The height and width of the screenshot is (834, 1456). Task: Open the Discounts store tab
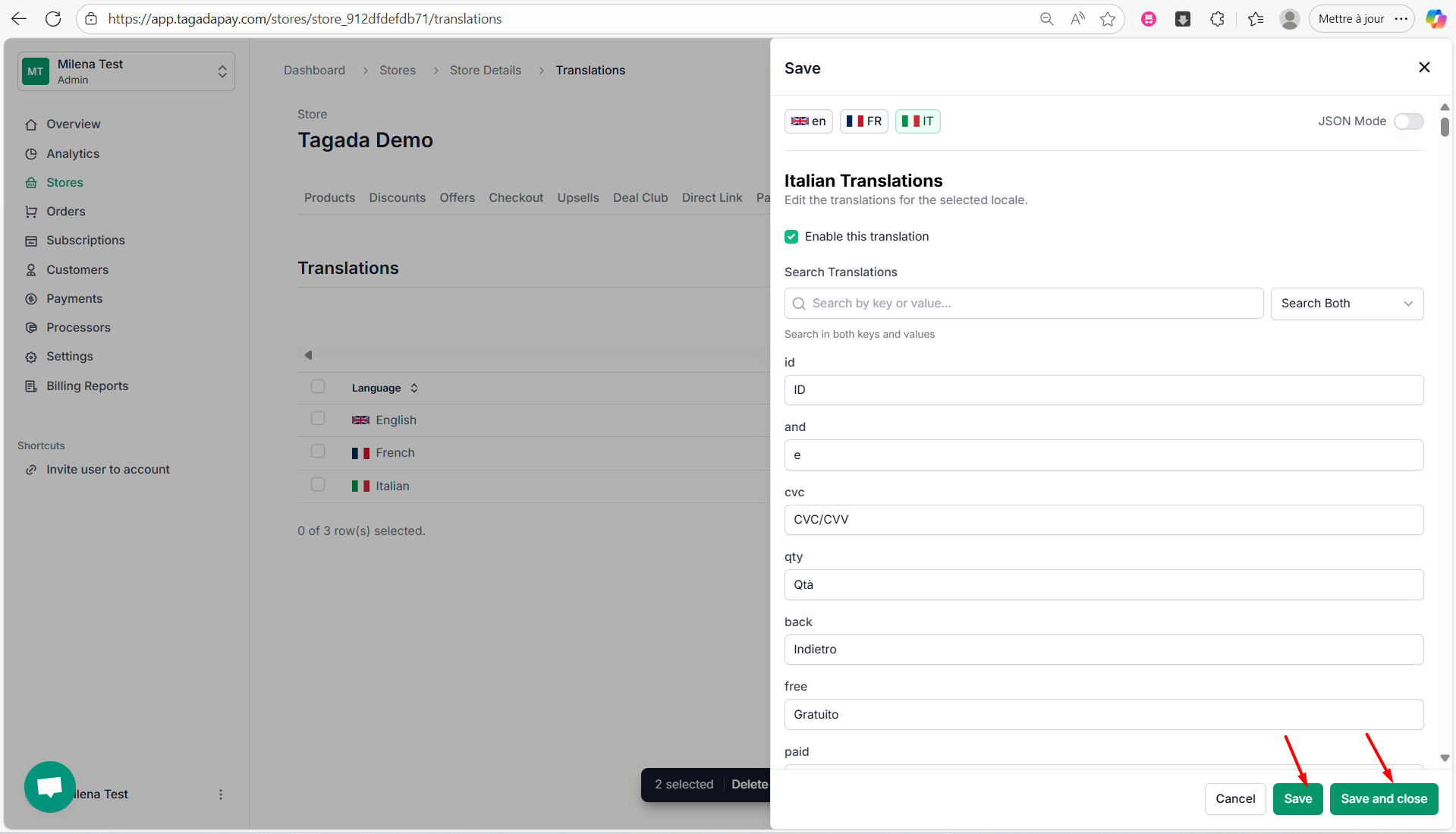(x=397, y=197)
